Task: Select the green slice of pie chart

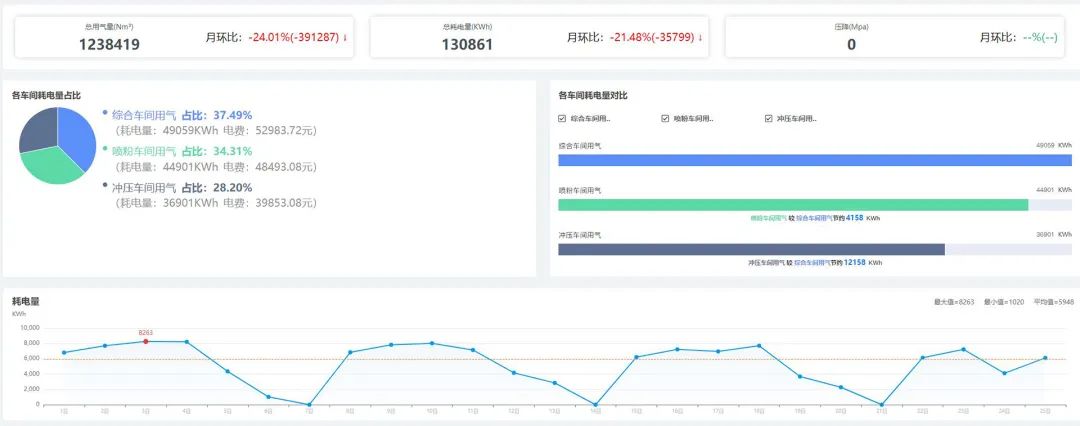Action: point(55,167)
